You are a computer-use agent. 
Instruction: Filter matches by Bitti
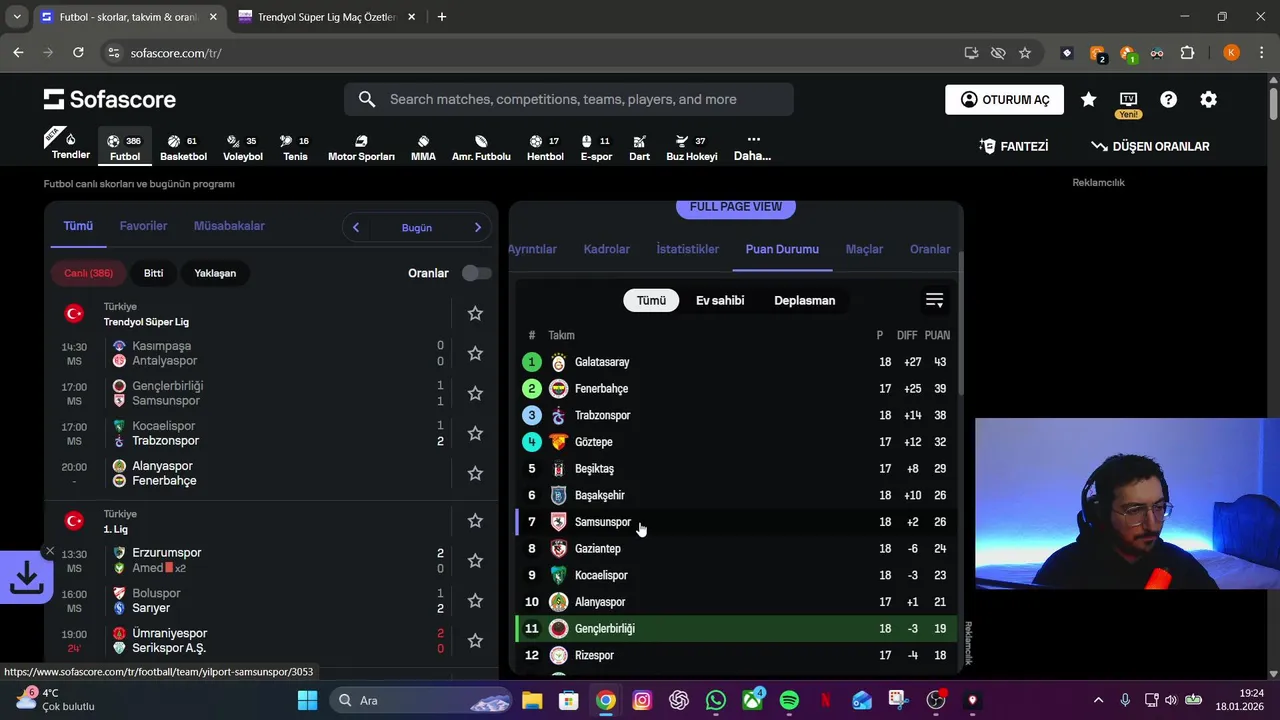coord(153,273)
